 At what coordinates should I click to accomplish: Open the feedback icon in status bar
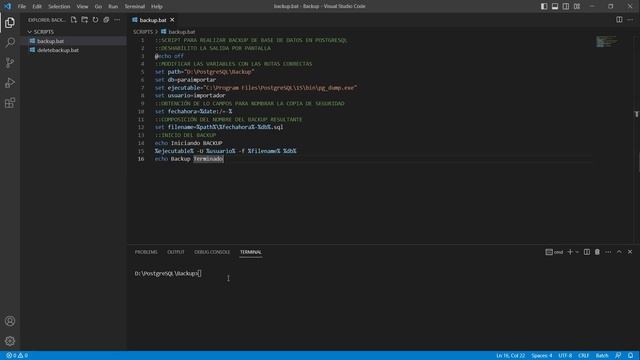coord(618,356)
